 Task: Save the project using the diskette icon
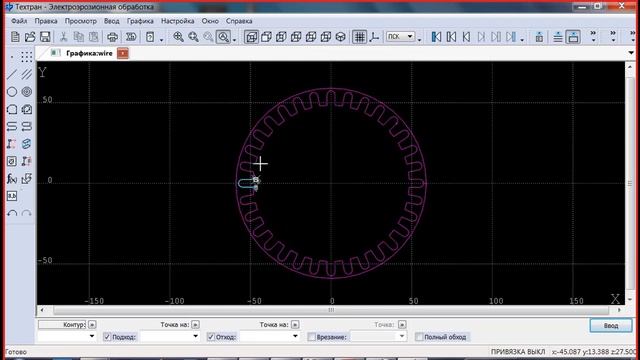tap(45, 37)
